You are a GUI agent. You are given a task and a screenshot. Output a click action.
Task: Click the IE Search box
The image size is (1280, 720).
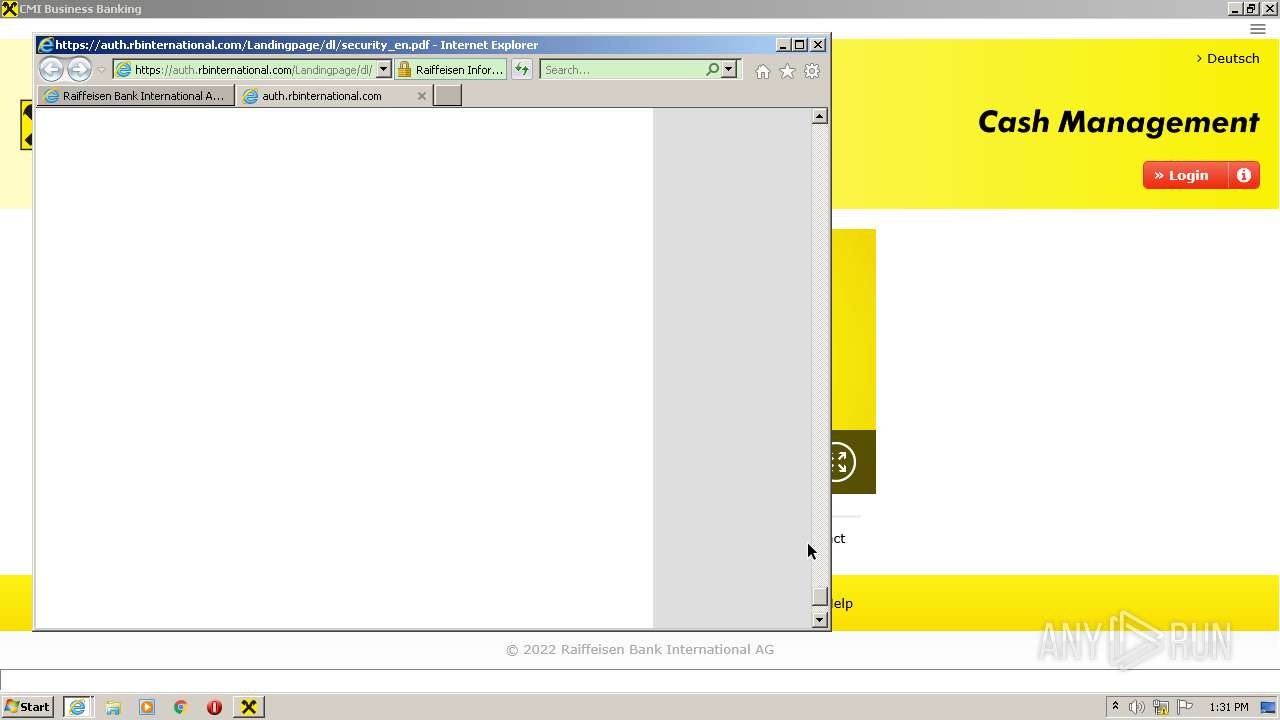pos(622,70)
